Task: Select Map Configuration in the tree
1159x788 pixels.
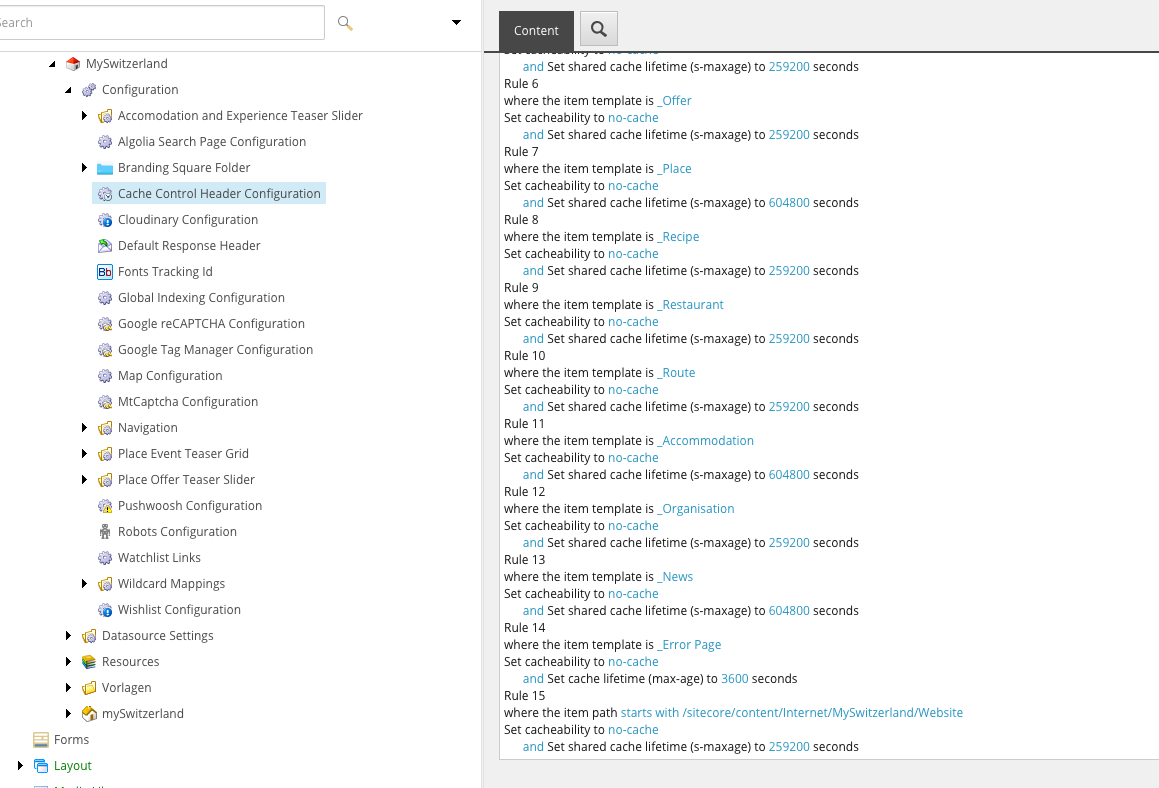Action: point(170,376)
